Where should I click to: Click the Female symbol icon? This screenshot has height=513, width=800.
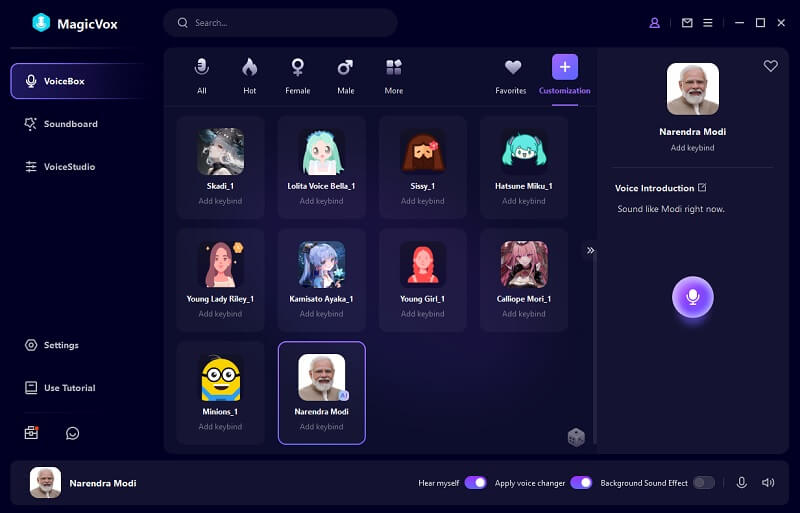tap(297, 67)
